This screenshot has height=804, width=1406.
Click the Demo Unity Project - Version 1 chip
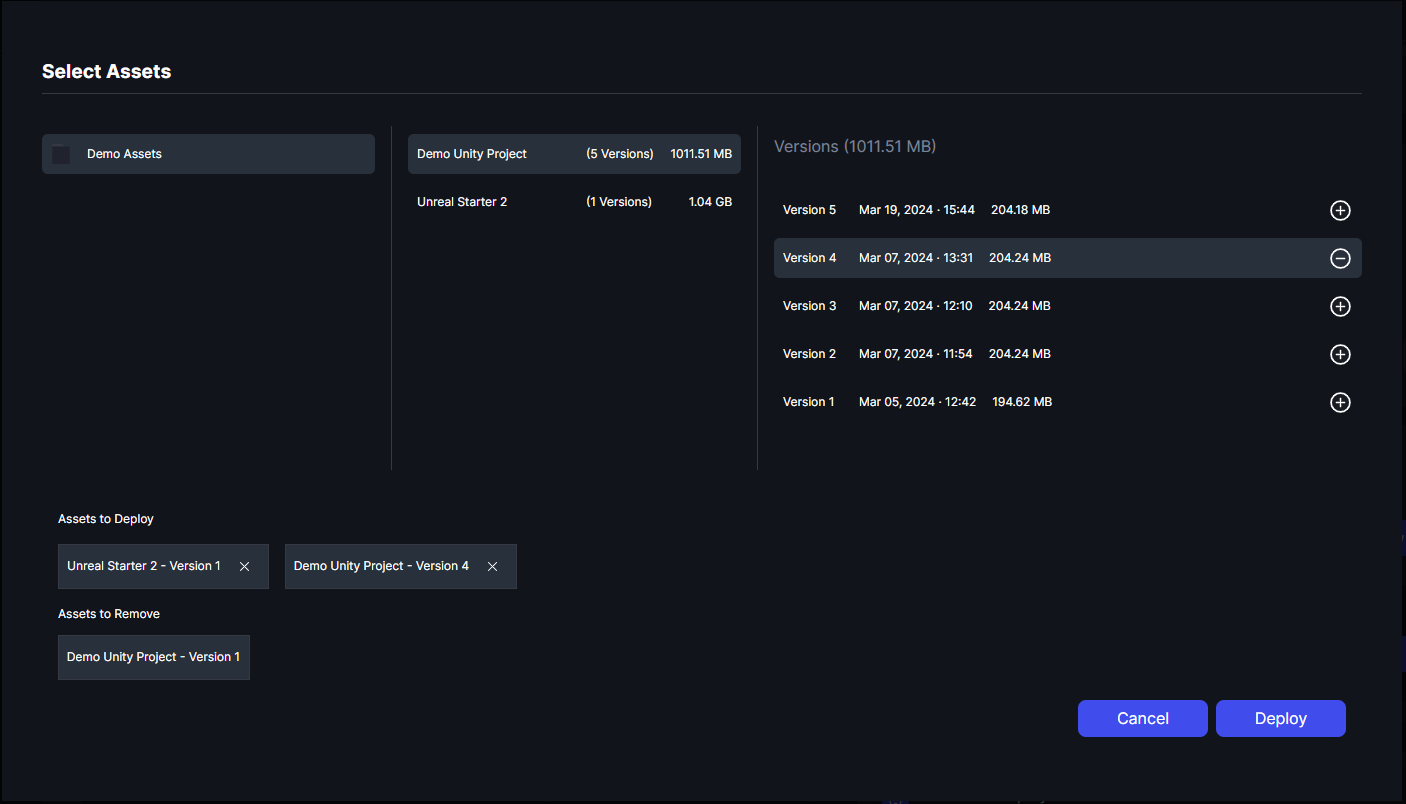[x=154, y=657]
